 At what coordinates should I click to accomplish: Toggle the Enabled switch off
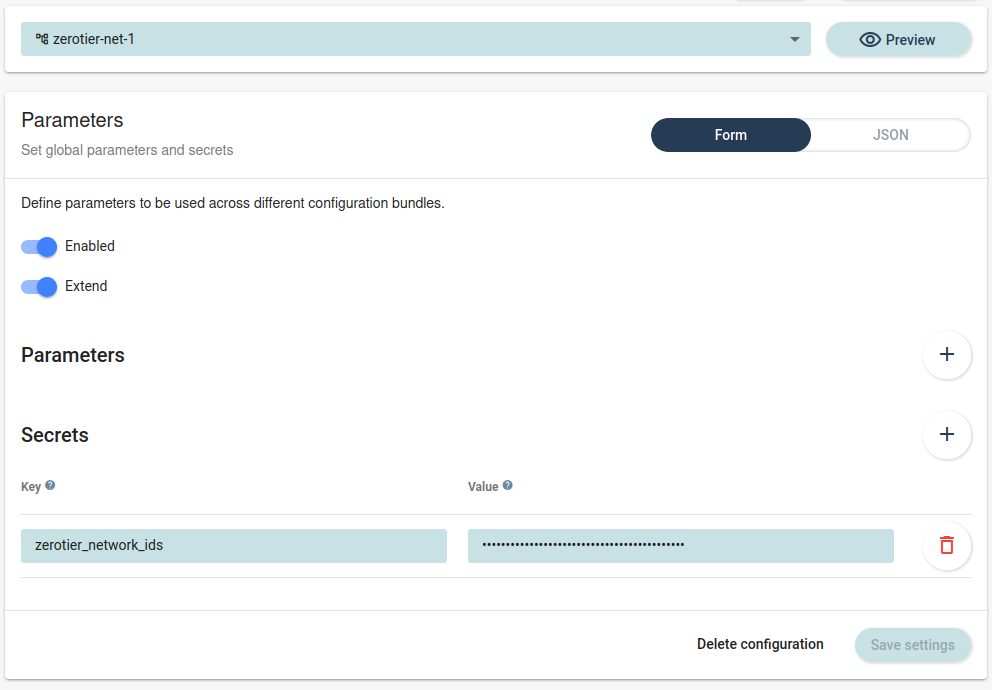tap(39, 247)
